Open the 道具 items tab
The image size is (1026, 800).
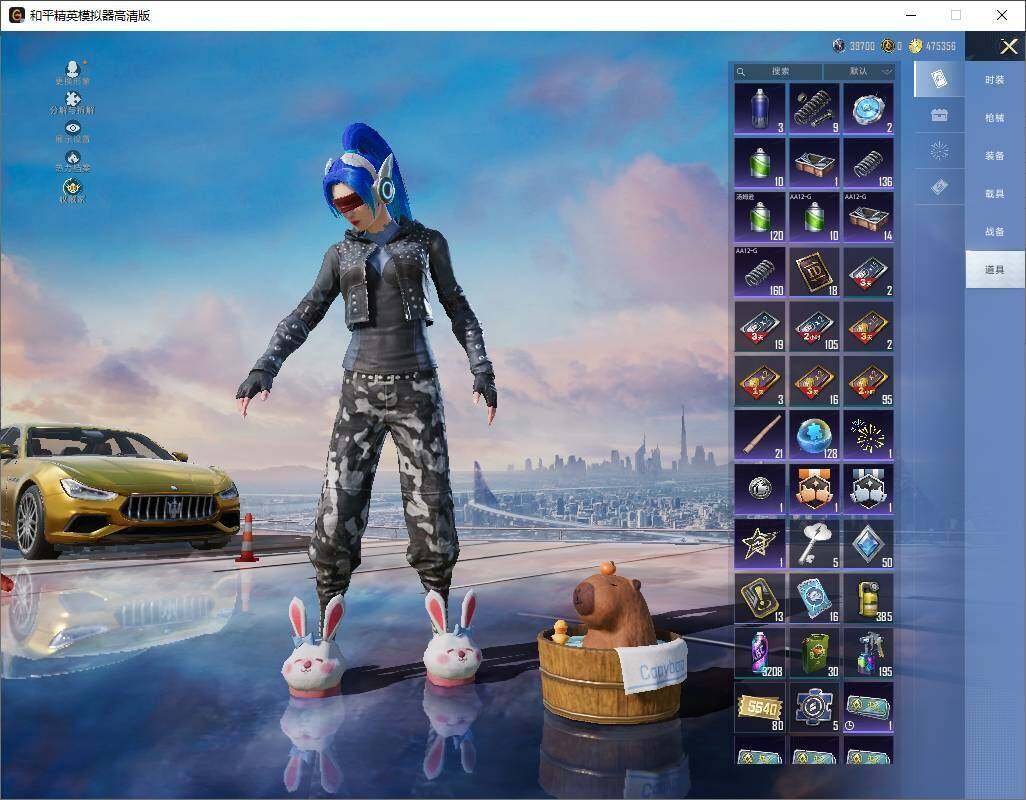point(995,270)
